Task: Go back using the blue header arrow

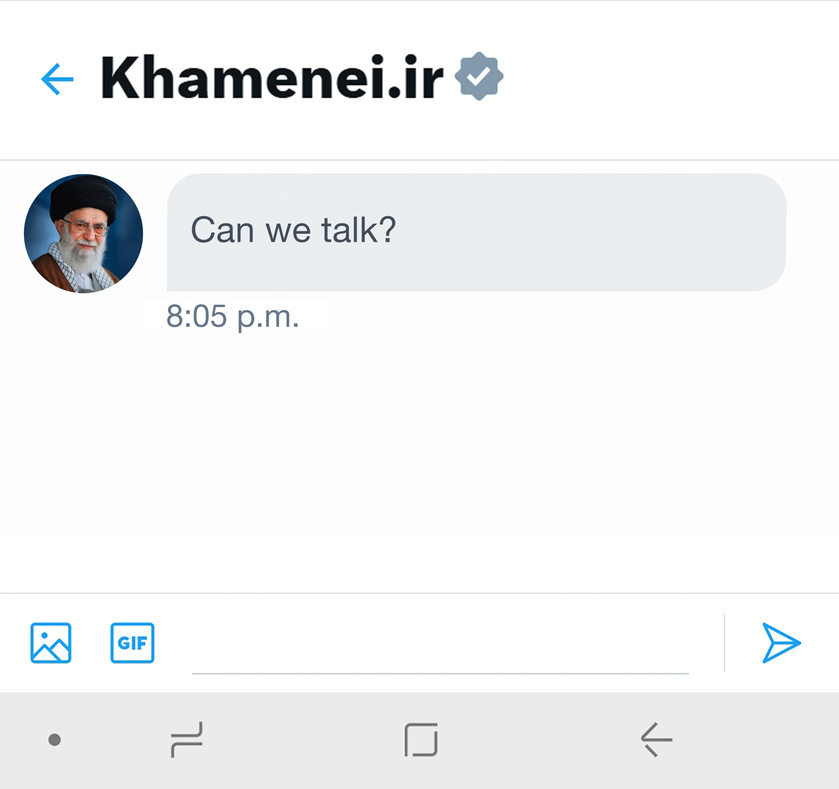Action: point(57,79)
